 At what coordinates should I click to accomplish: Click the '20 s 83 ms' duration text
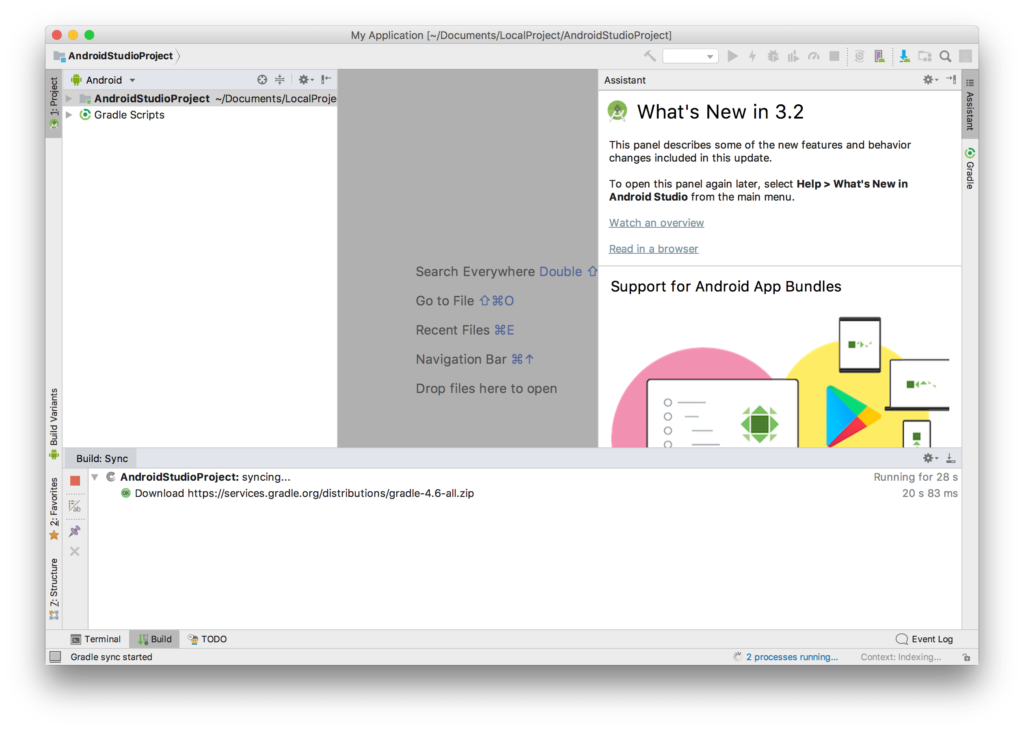[930, 494]
